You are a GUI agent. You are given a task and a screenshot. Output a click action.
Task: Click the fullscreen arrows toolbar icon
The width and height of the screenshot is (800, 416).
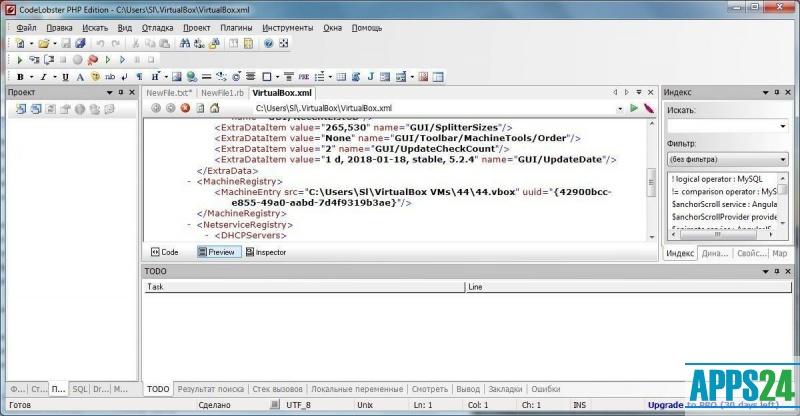click(x=284, y=43)
